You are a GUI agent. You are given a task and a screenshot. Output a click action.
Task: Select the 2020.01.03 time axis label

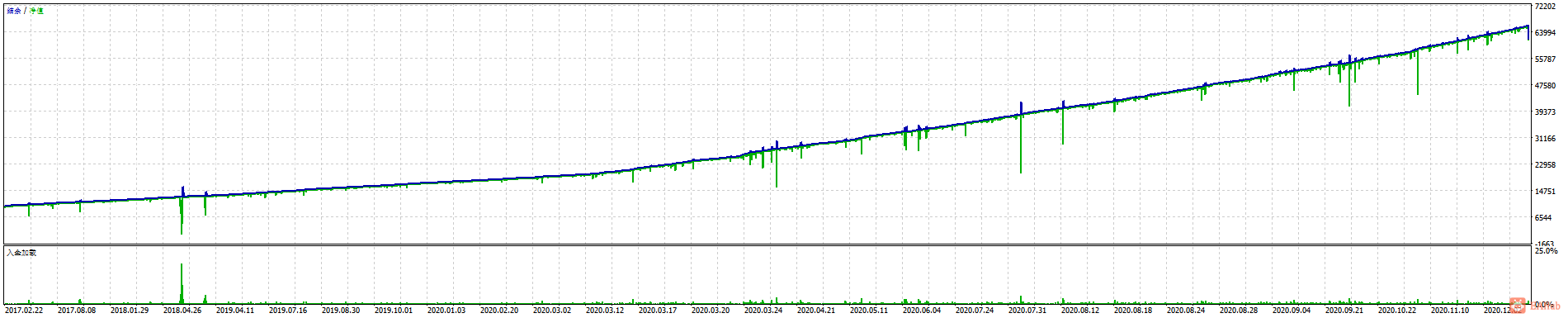point(446,311)
